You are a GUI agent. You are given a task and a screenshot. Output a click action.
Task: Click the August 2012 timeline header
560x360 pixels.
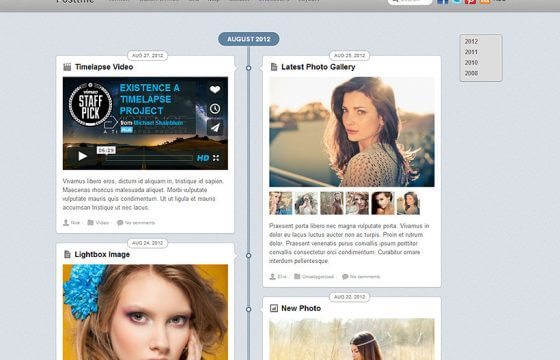click(x=249, y=39)
